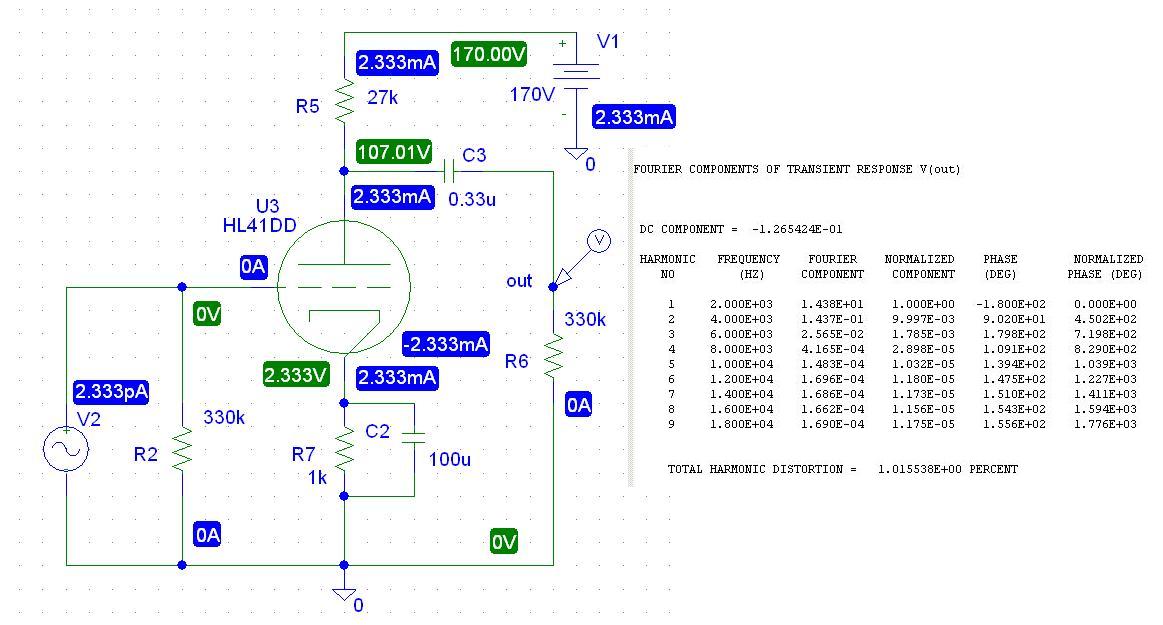
Task: Click the 170.00V voltage label
Action: 489,54
